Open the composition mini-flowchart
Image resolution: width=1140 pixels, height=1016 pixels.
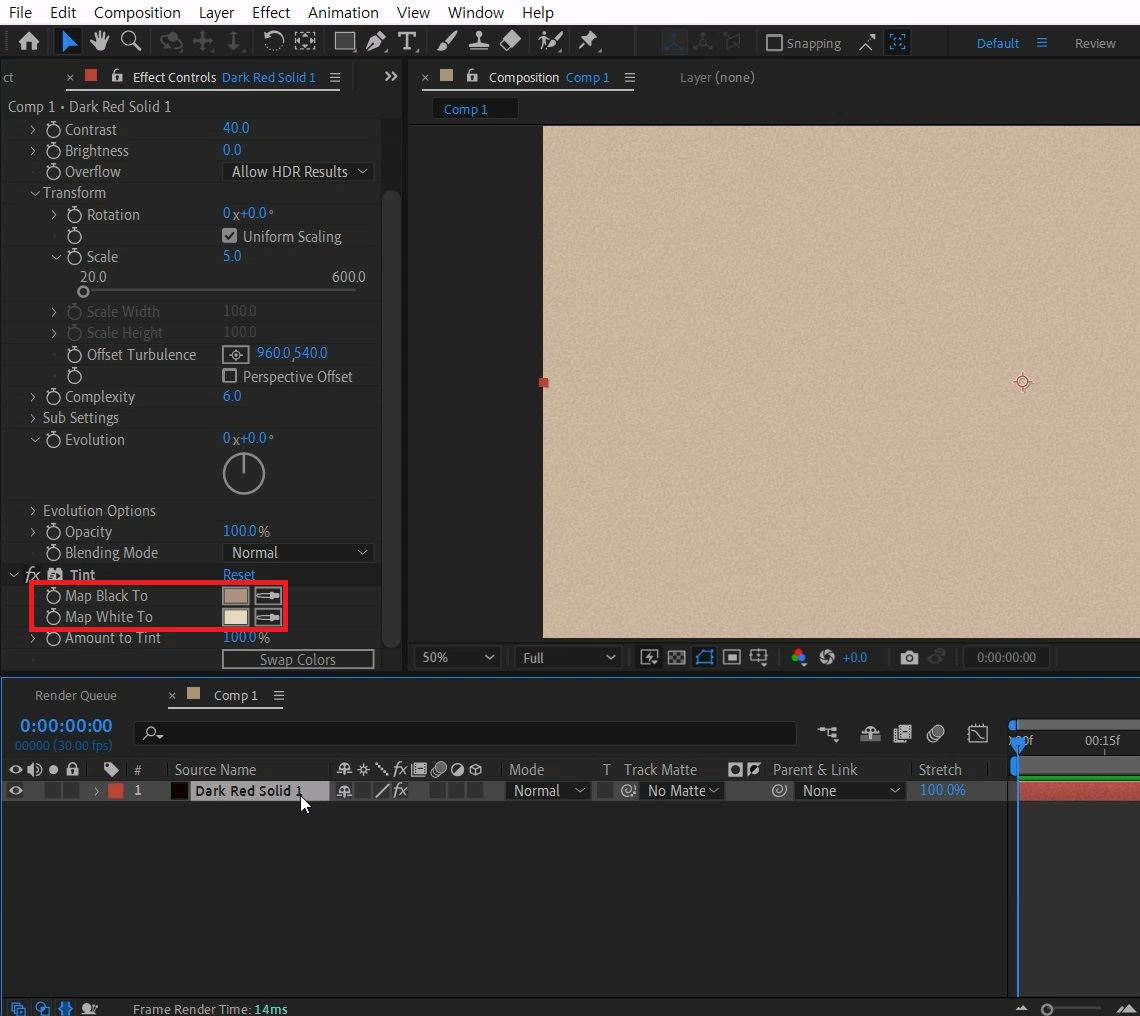click(827, 734)
